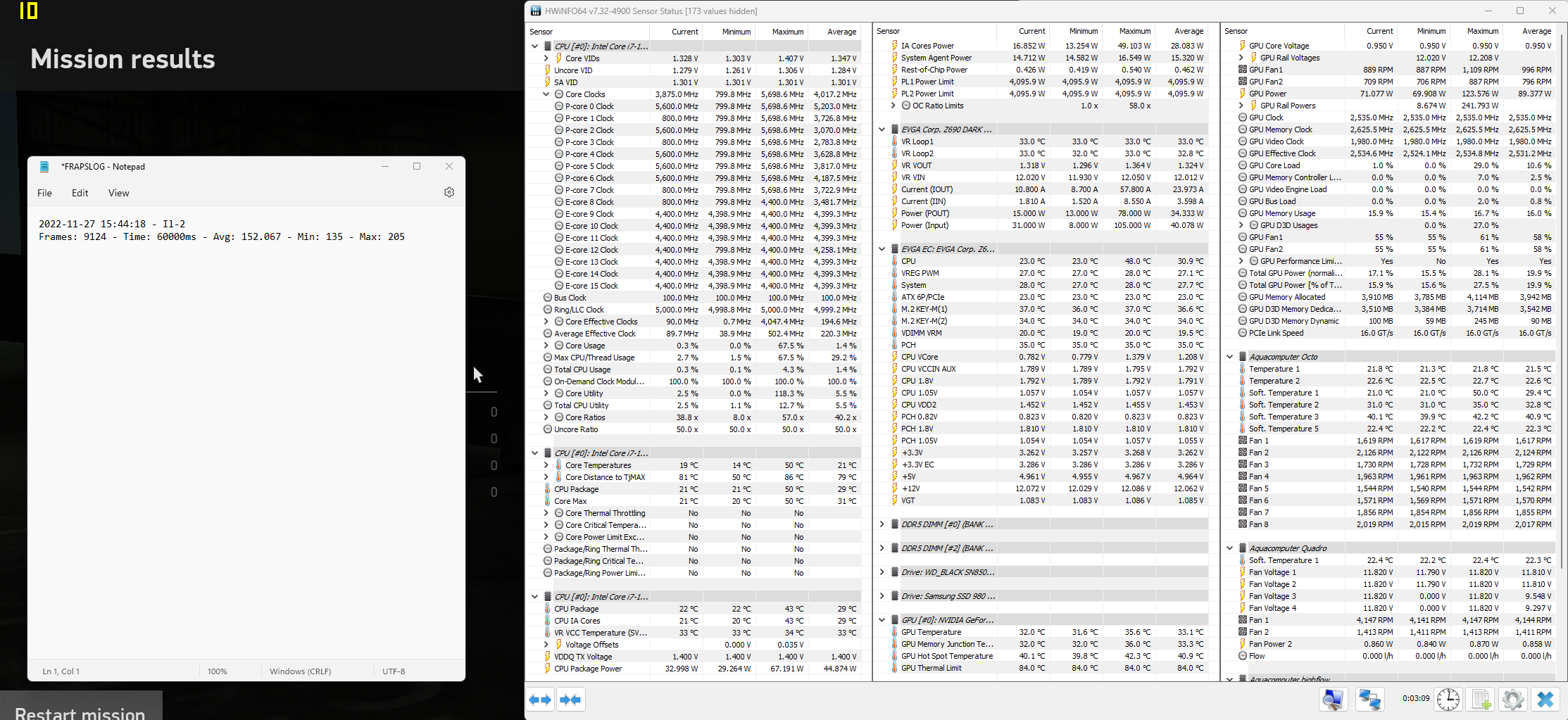This screenshot has height=720, width=1568.
Task: Collapse the Core Clocks tree node
Action: (546, 94)
